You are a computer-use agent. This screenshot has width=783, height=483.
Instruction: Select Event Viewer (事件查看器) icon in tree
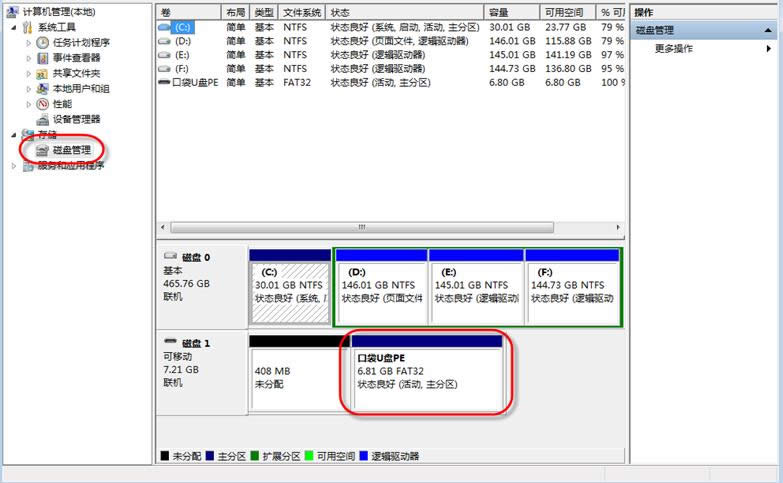[42, 58]
